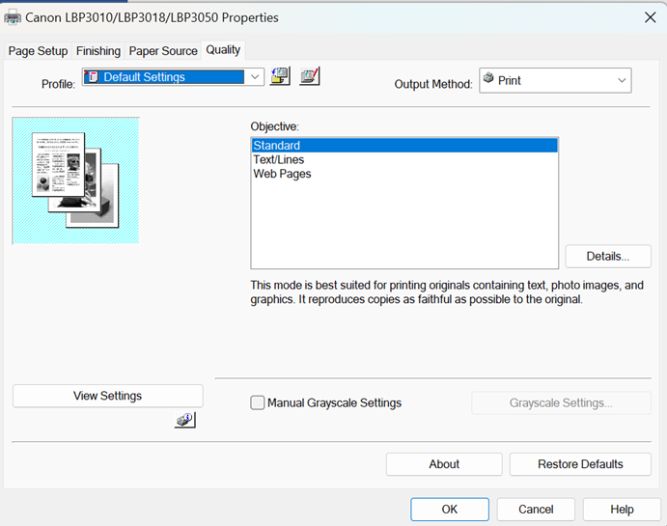Click the printer status icon below View Settings
This screenshot has height=526, width=667.
[x=185, y=420]
